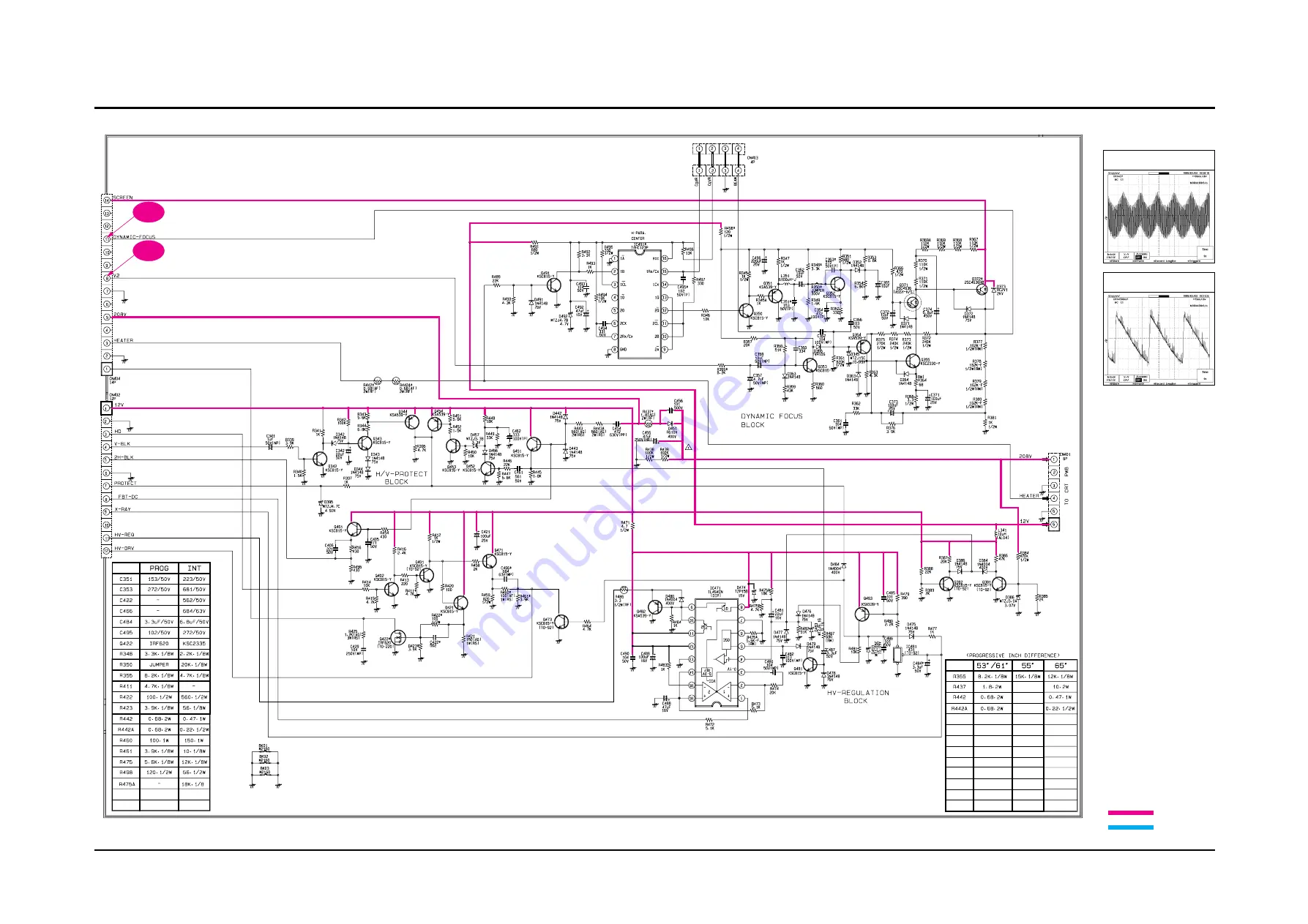
Task: Click the HEATER label on left connector
Action: tap(124, 340)
